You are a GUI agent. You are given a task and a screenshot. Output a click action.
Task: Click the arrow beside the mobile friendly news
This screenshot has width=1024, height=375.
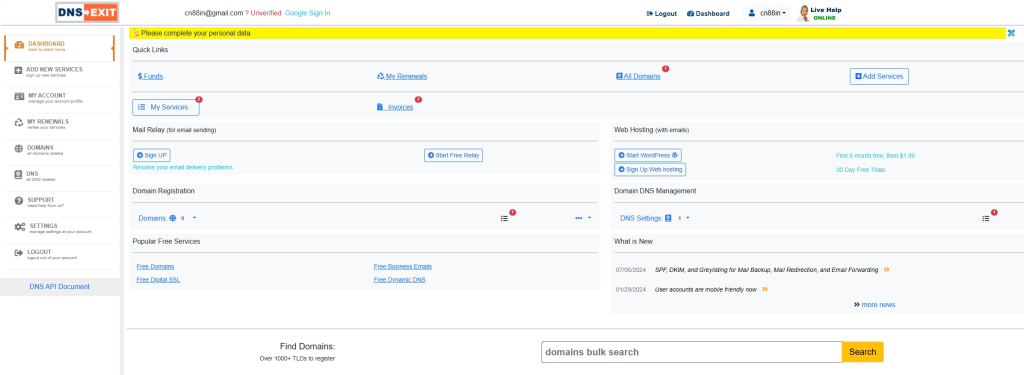[x=765, y=289]
